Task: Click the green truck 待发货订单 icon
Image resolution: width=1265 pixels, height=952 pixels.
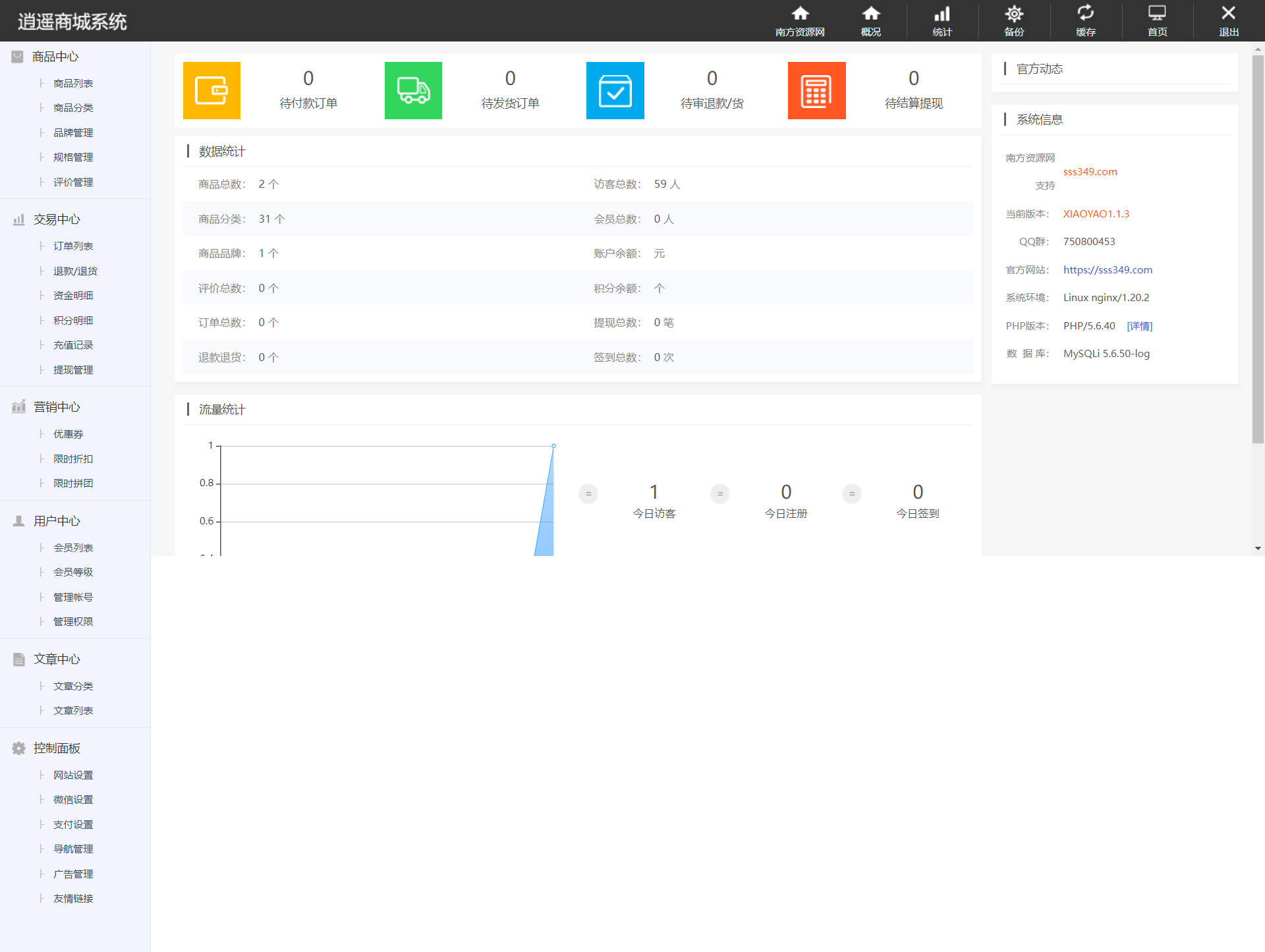Action: (413, 91)
